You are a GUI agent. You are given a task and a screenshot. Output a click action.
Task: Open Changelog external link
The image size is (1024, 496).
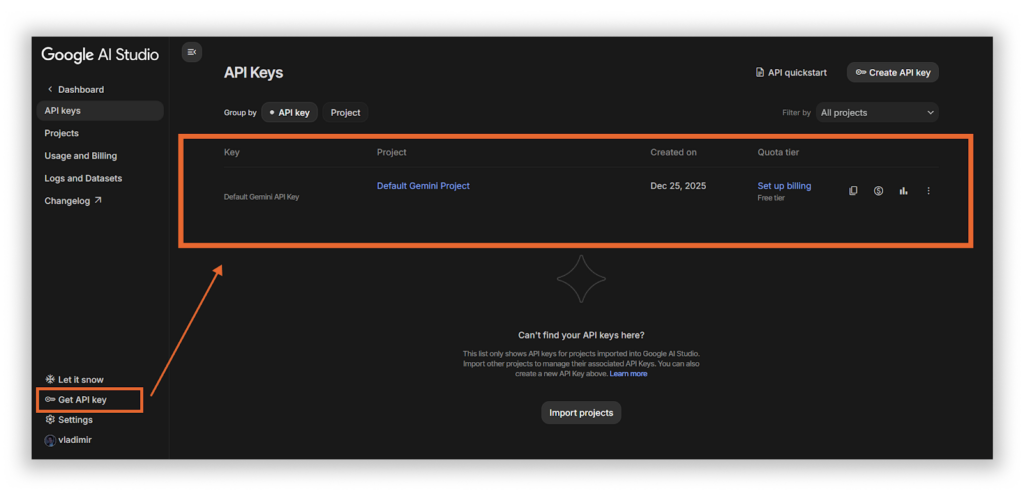click(73, 201)
